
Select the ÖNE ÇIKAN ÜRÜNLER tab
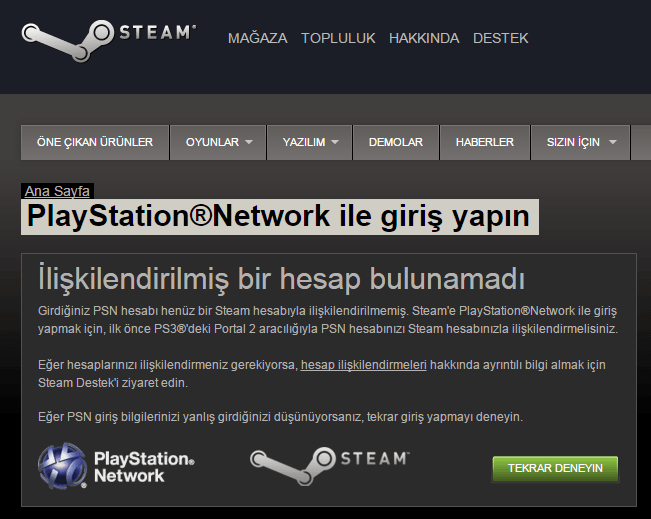click(x=95, y=142)
